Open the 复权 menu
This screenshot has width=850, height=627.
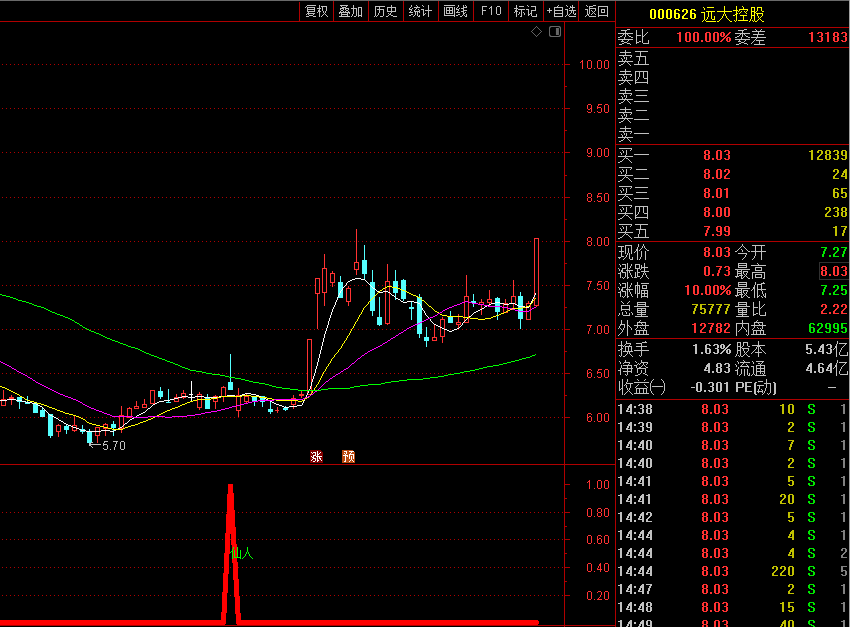[x=317, y=11]
